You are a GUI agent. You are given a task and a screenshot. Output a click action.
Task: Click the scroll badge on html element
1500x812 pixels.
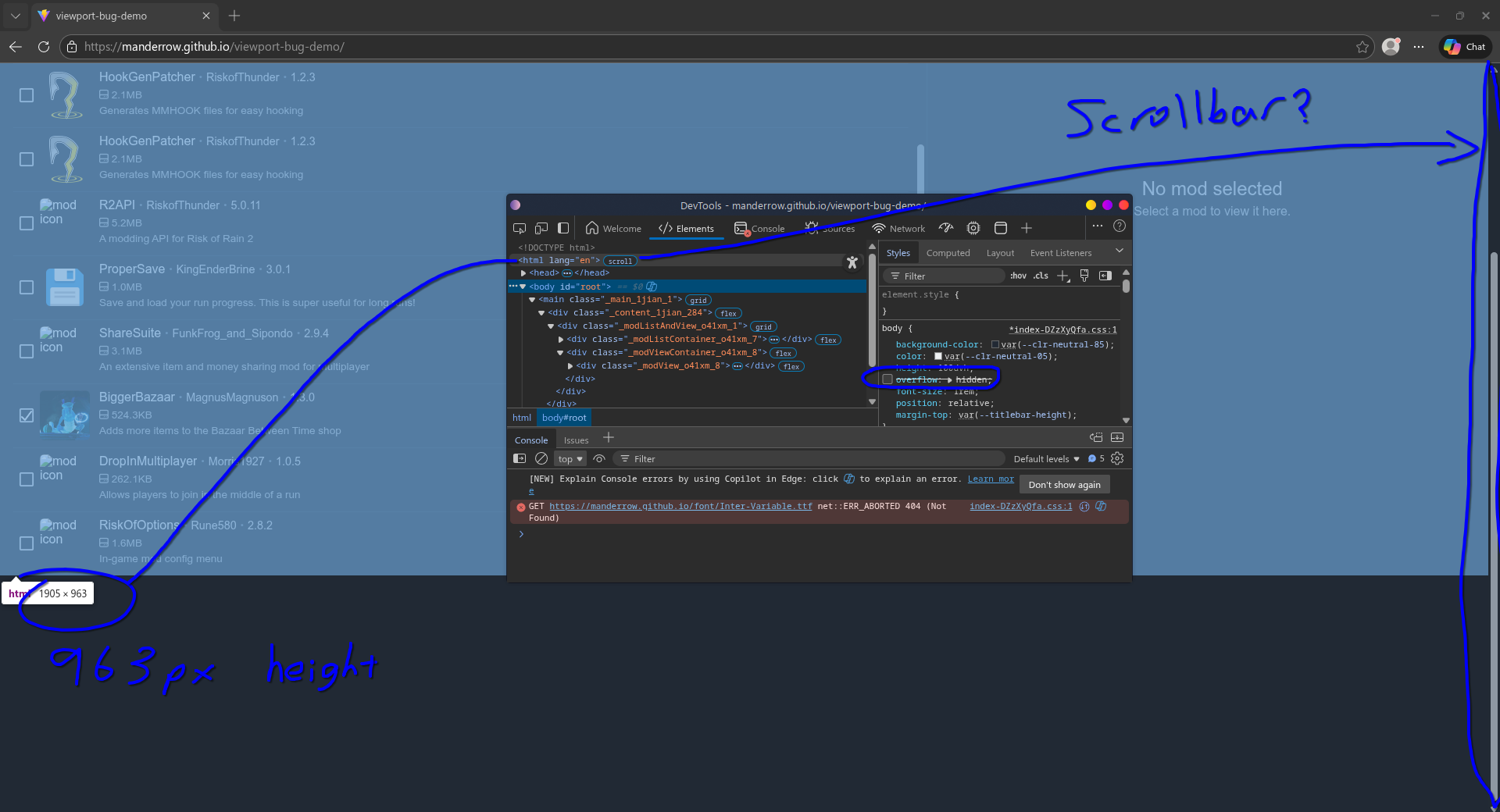(x=620, y=261)
